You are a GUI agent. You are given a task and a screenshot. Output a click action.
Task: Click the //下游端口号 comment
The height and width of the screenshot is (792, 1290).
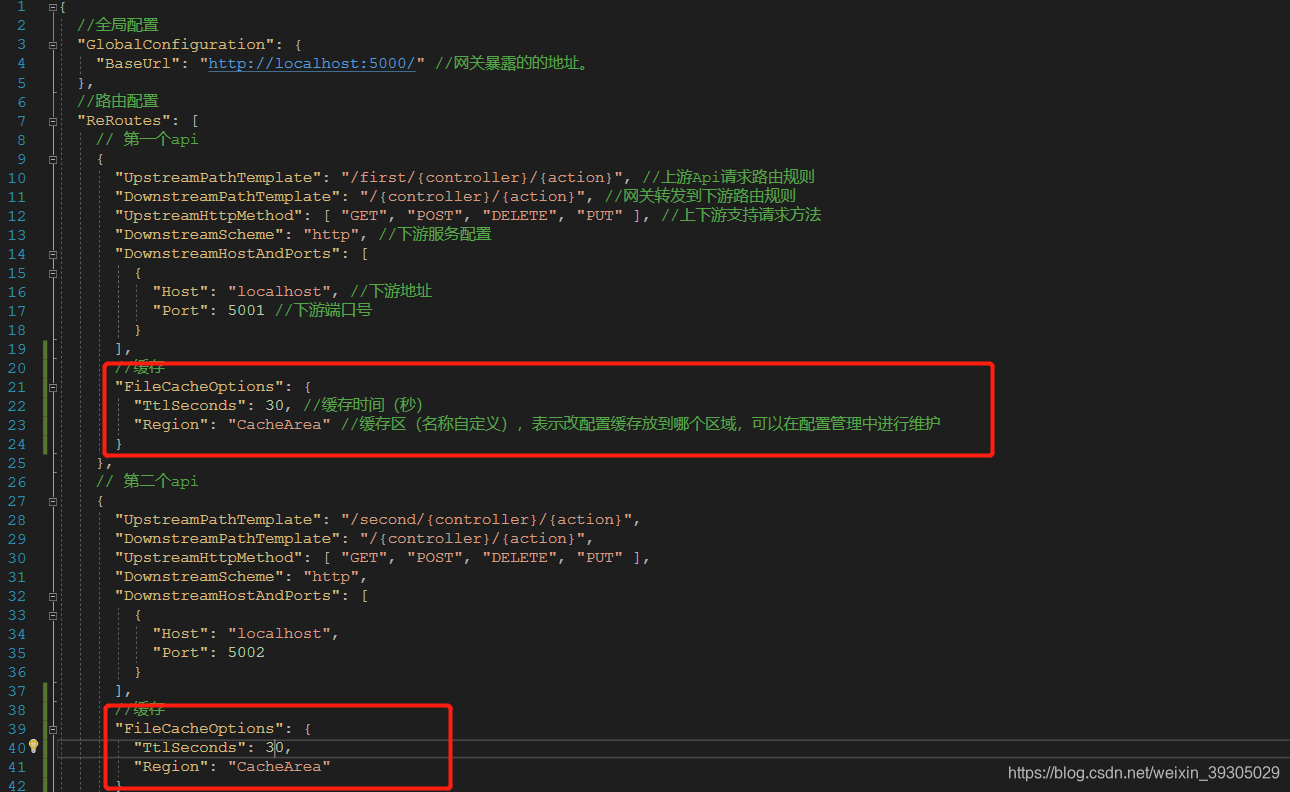point(323,310)
